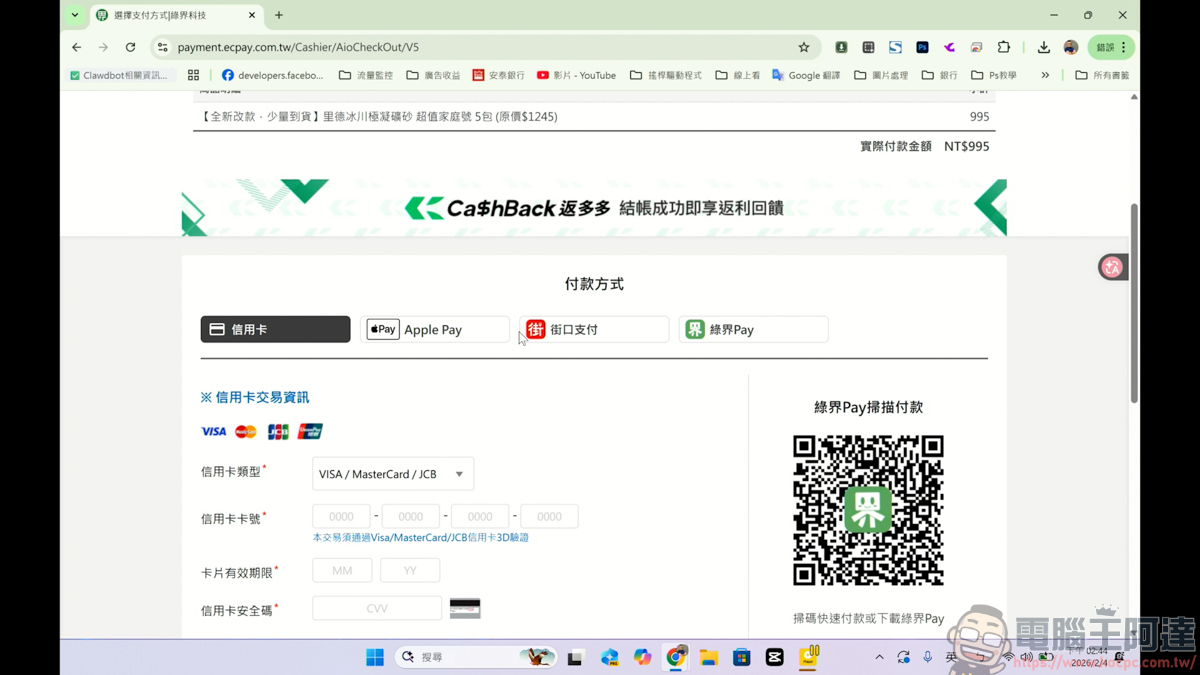Click the 'NT$995' payment amount
This screenshot has height=675, width=1200.
click(x=967, y=146)
